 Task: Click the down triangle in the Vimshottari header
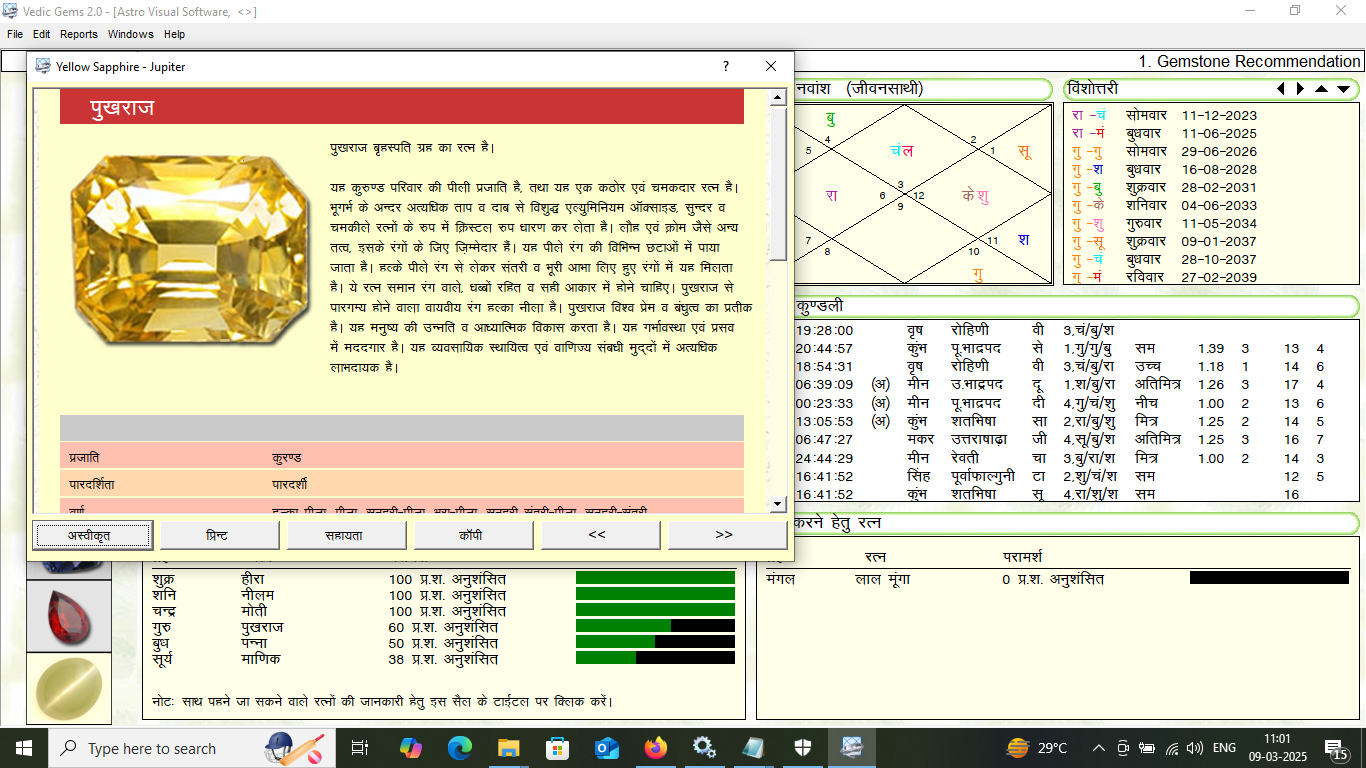1343,89
